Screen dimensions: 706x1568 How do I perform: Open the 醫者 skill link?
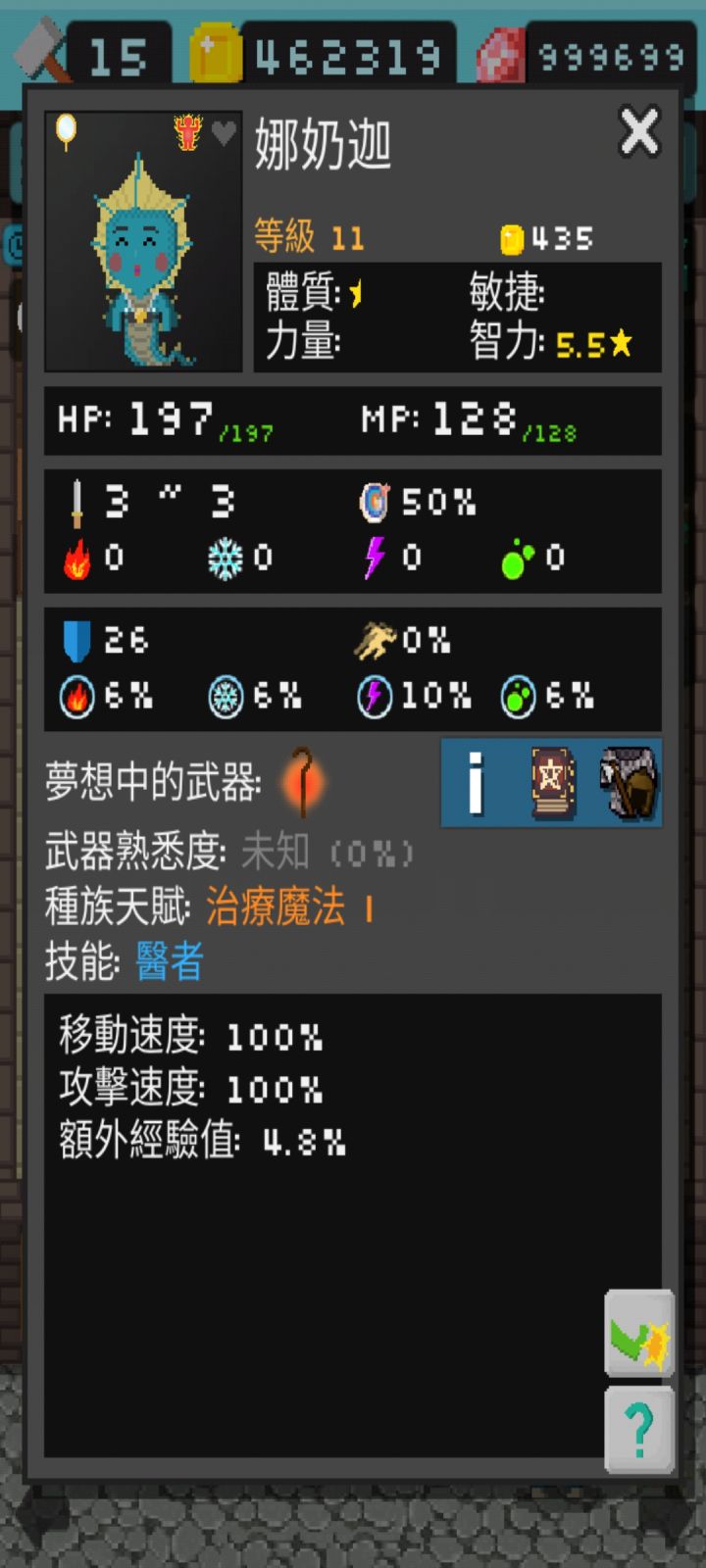[170, 961]
